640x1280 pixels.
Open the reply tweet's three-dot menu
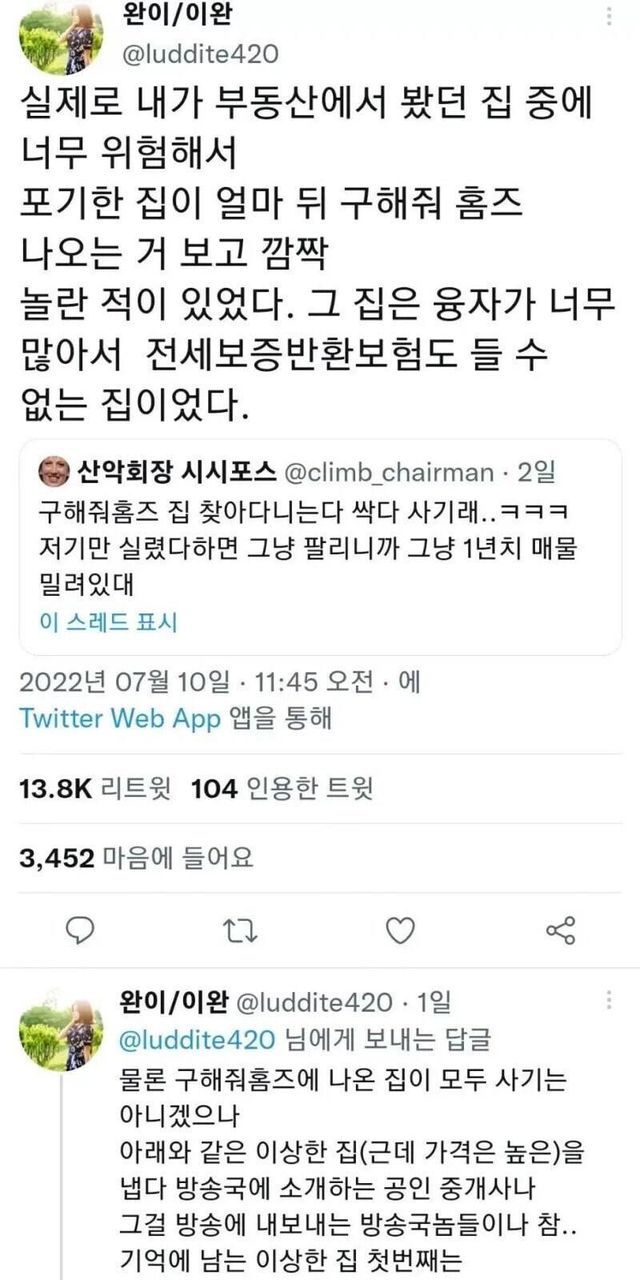pos(610,1000)
